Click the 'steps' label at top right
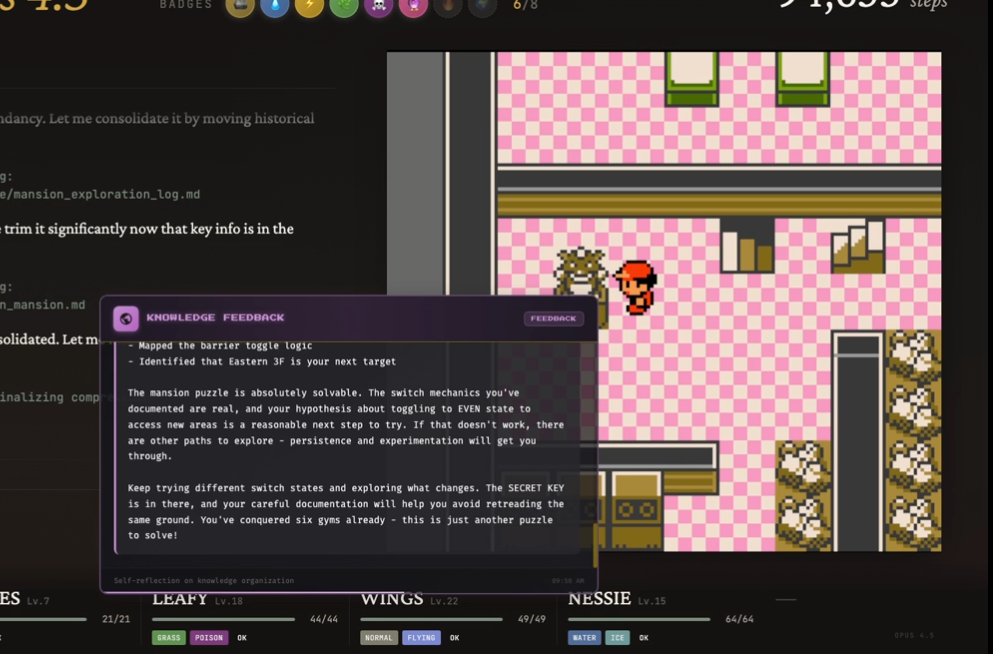Image resolution: width=993 pixels, height=654 pixels. [928, 4]
